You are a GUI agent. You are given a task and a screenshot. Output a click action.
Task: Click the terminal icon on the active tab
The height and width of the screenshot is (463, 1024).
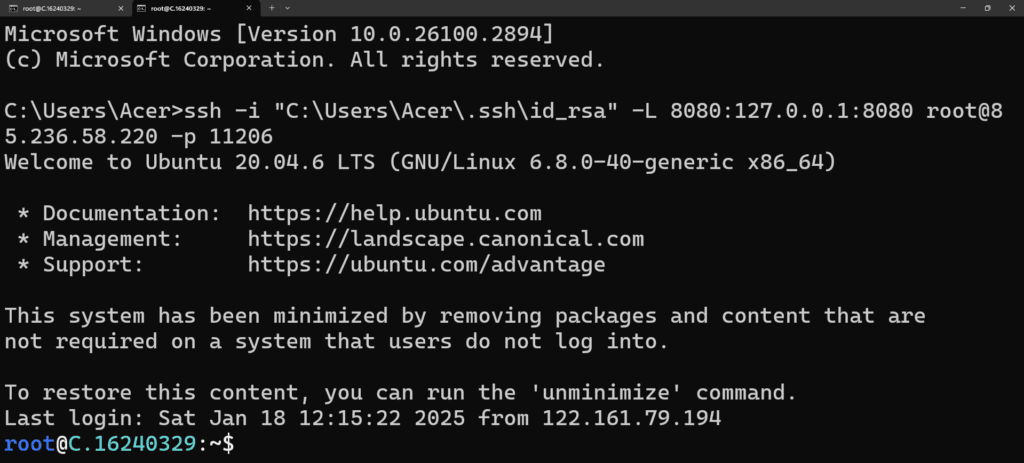pos(140,8)
